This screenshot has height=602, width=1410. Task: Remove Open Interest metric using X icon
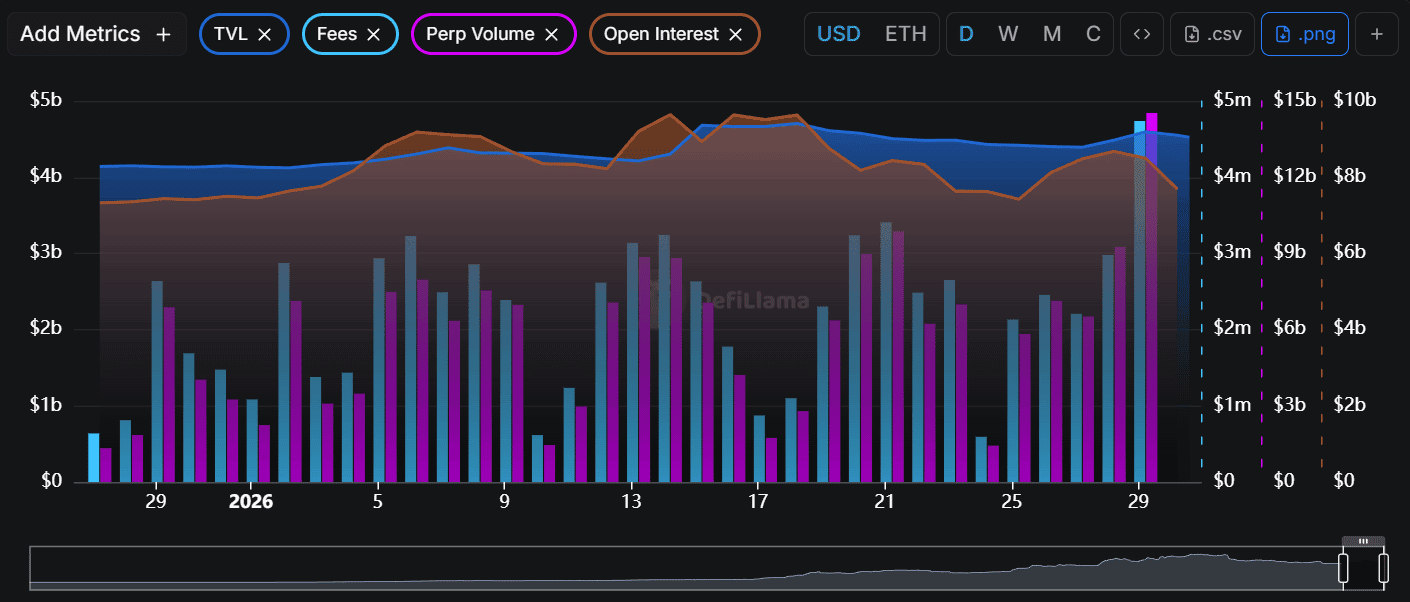tap(735, 34)
